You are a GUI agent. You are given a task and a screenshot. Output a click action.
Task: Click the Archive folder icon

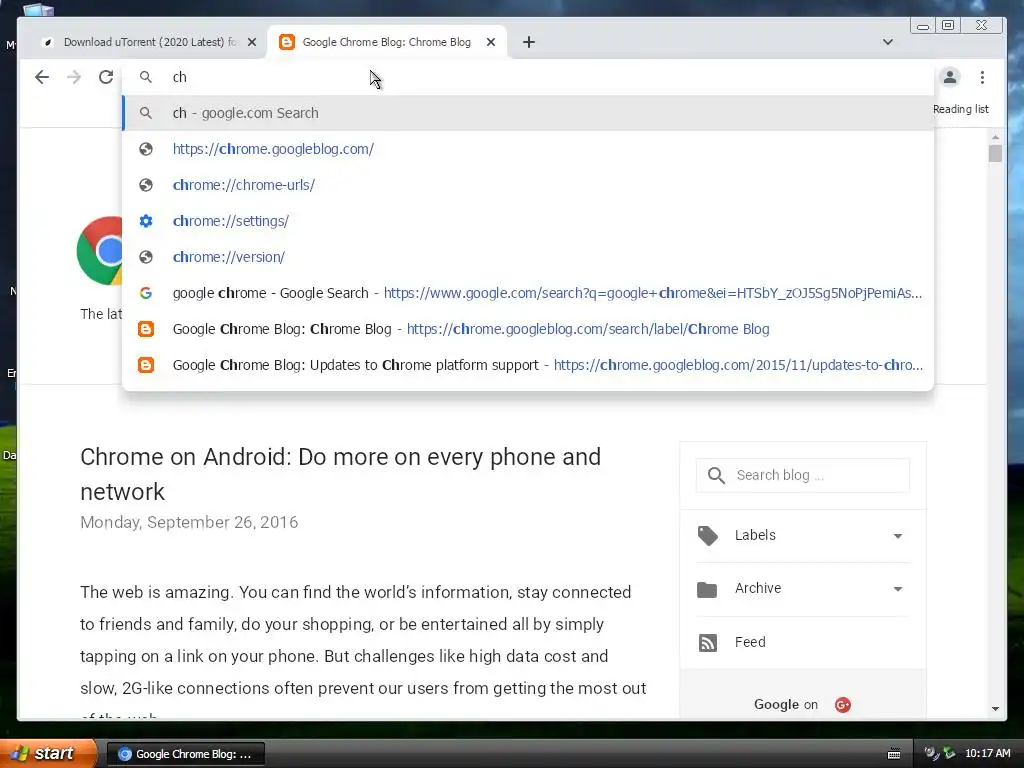click(707, 590)
